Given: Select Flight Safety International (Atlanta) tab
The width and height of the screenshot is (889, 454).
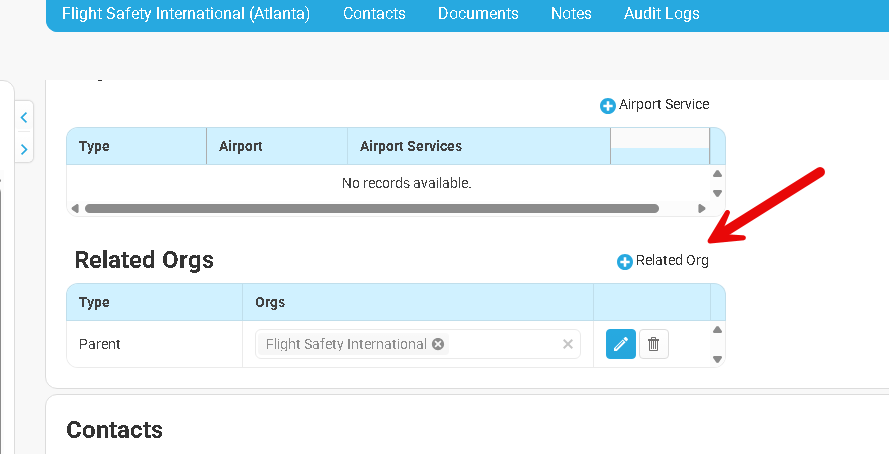Looking at the screenshot, I should pyautogui.click(x=186, y=14).
